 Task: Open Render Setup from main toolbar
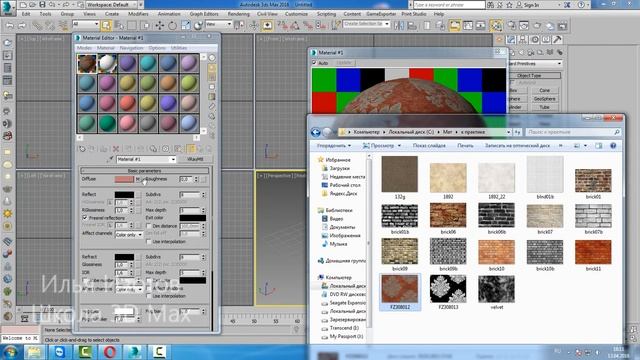[511, 25]
